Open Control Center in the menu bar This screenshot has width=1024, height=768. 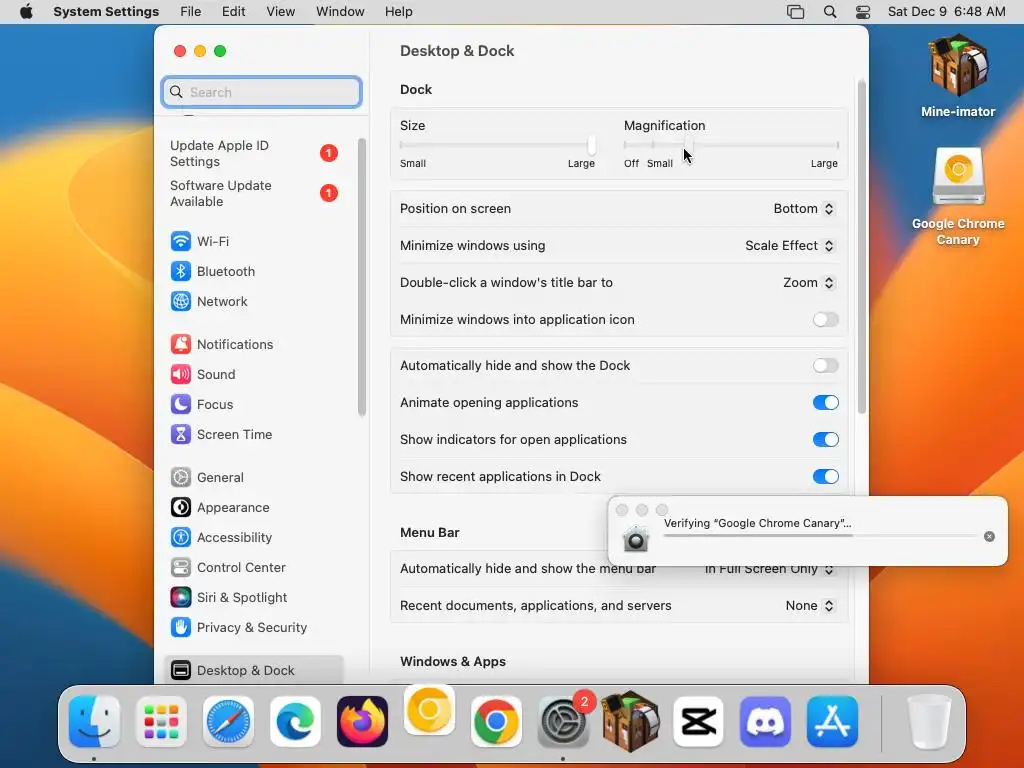(x=863, y=12)
